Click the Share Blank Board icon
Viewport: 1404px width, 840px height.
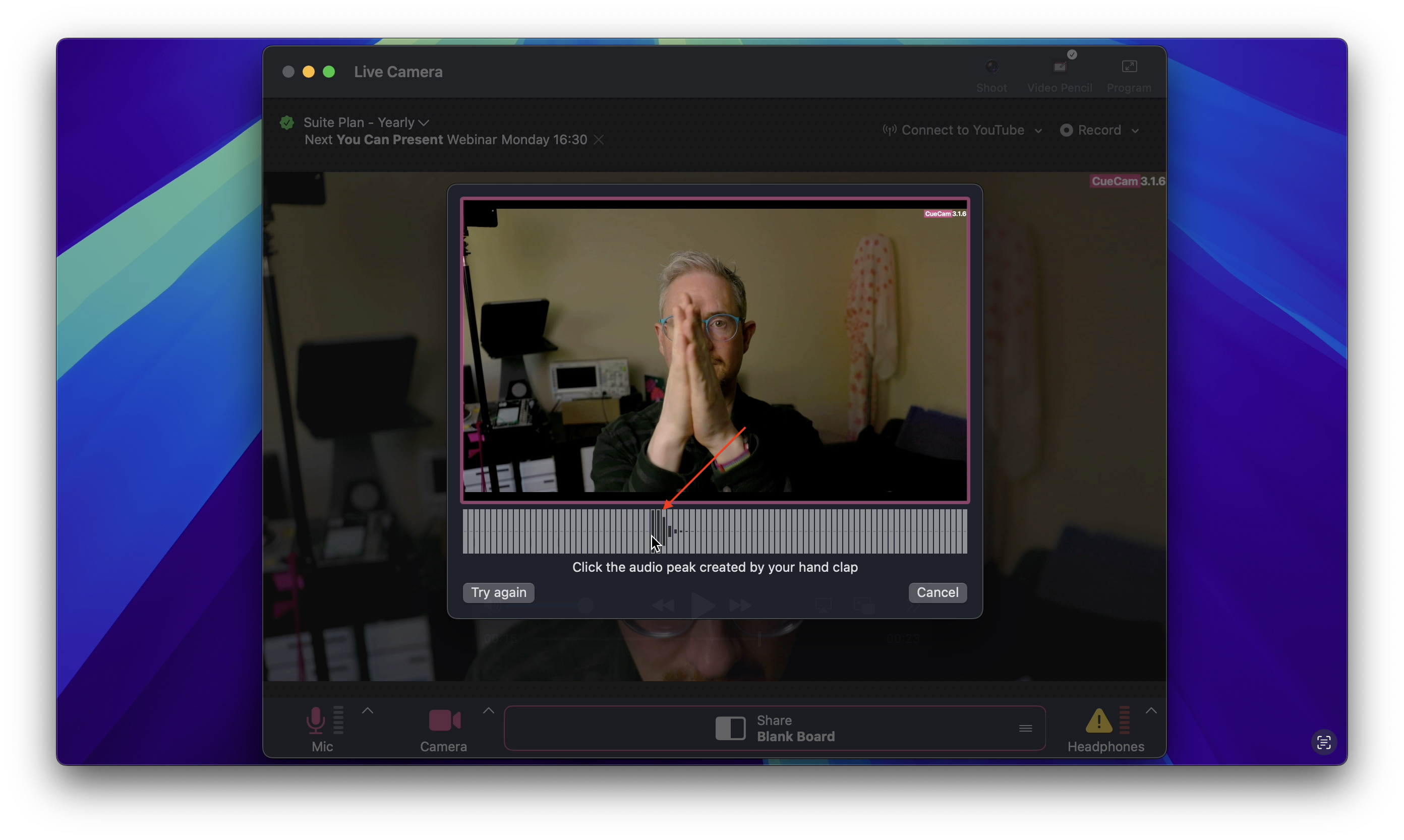point(730,728)
